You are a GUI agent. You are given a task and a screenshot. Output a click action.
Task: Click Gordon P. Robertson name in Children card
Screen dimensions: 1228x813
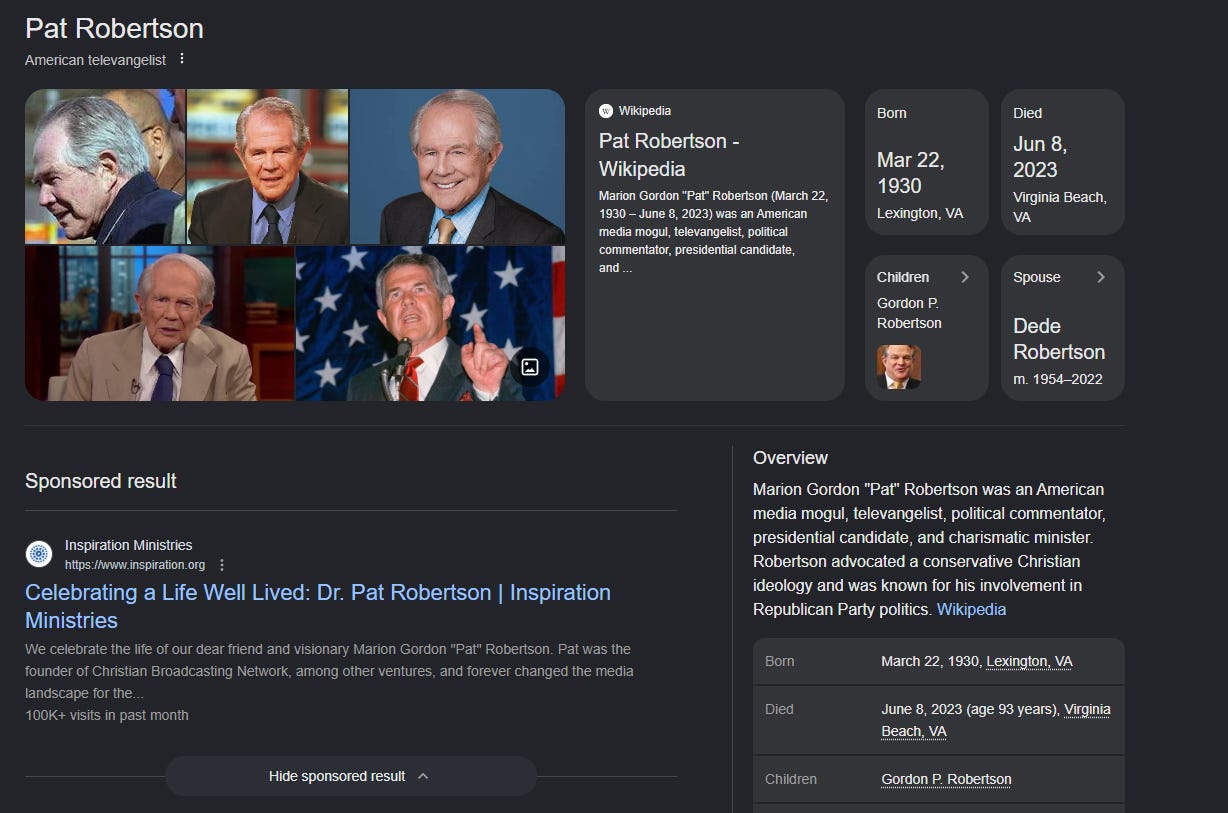[x=909, y=313]
